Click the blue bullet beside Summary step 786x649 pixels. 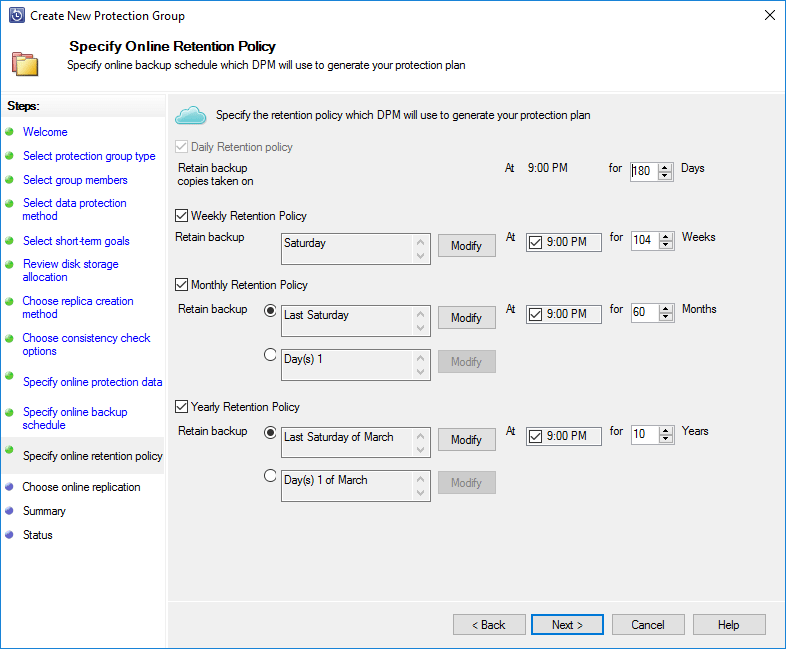[x=9, y=511]
